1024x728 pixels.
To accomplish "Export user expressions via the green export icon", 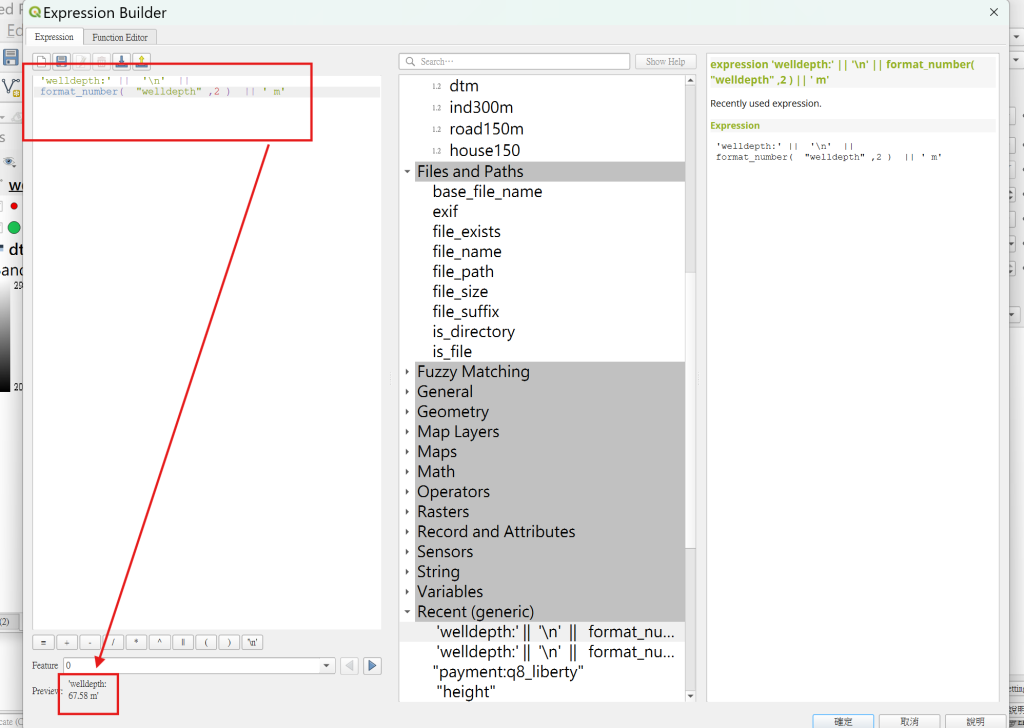I will tap(142, 61).
